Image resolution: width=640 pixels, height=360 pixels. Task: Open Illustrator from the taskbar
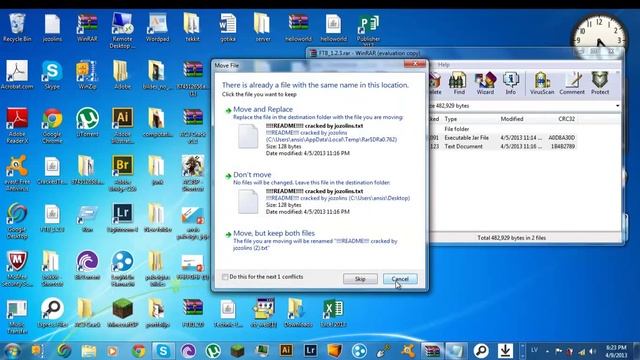point(286,351)
